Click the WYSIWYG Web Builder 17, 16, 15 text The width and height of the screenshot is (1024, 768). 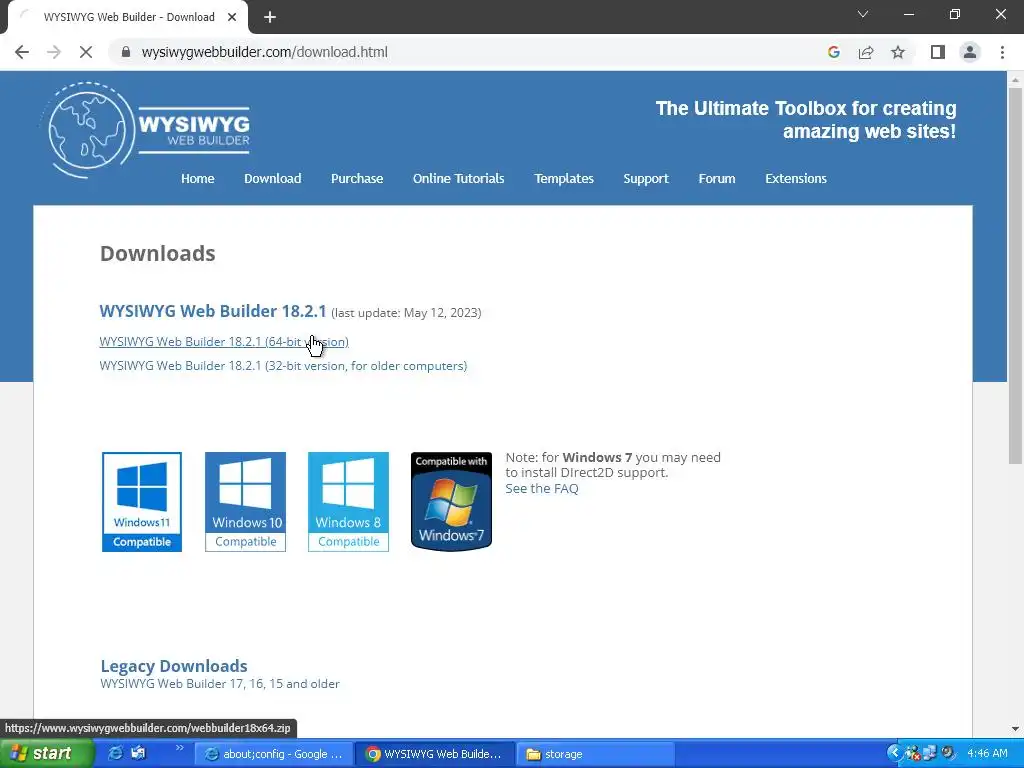point(220,684)
